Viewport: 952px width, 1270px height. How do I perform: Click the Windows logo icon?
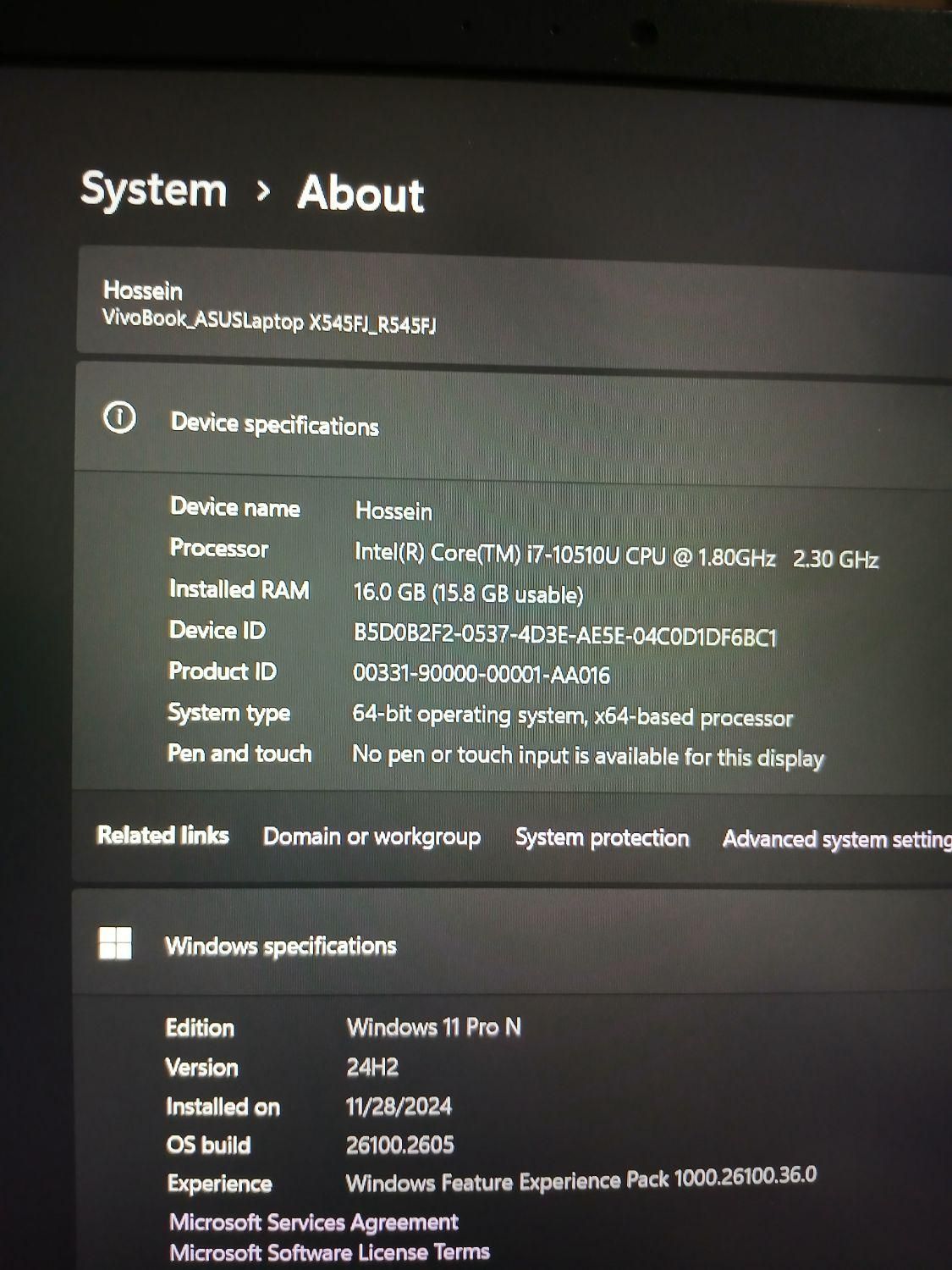115,942
